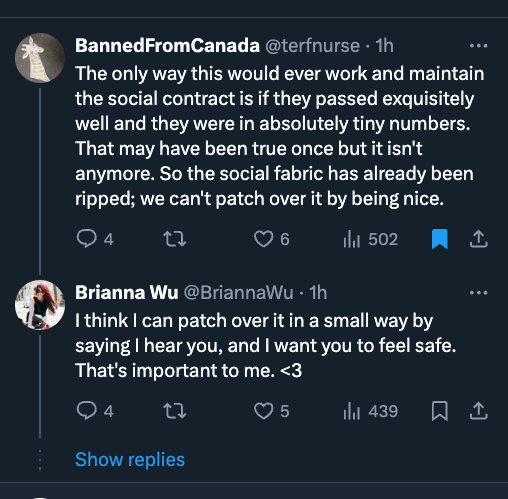Open Brianna Wu's profile avatar

[40, 305]
